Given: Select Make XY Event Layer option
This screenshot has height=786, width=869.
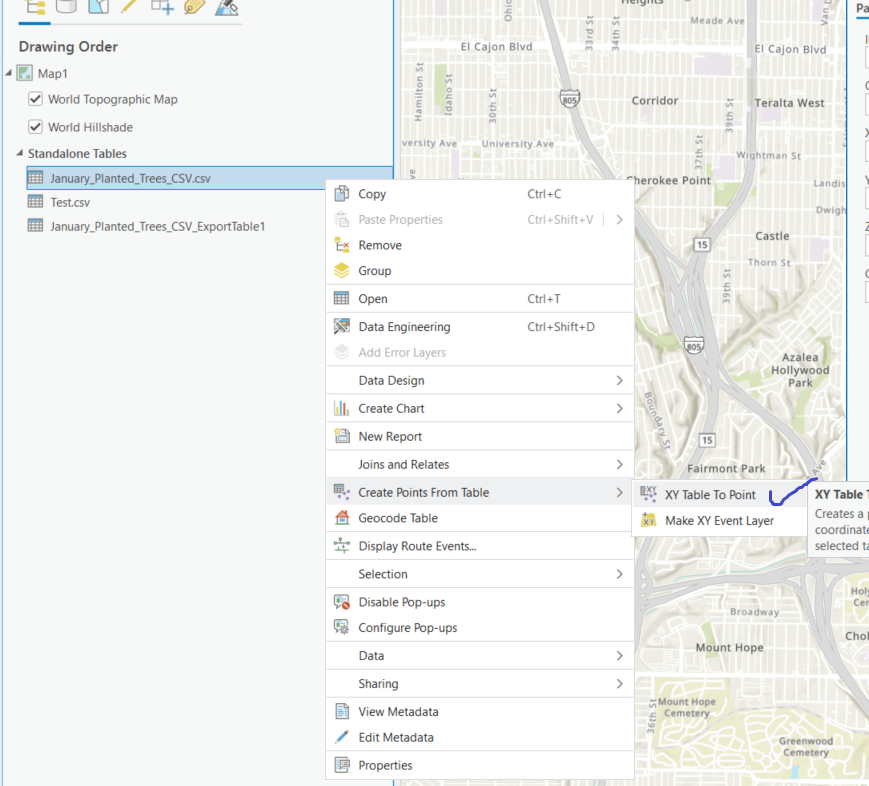Looking at the screenshot, I should coord(719,520).
